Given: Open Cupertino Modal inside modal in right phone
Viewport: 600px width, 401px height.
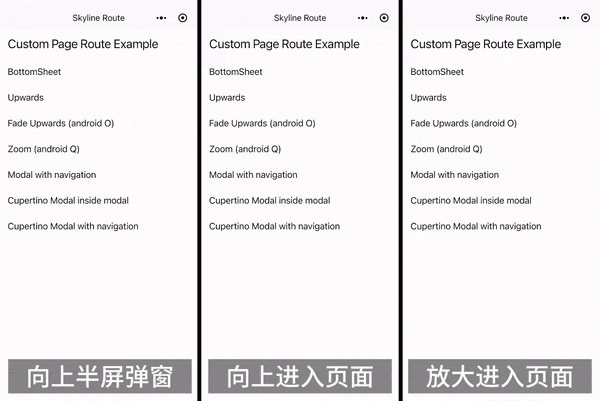Looking at the screenshot, I should [471, 200].
